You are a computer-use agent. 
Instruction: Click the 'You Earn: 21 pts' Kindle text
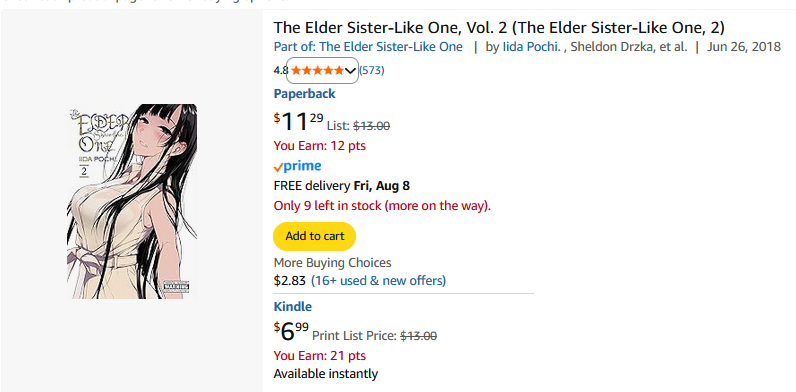[319, 356]
